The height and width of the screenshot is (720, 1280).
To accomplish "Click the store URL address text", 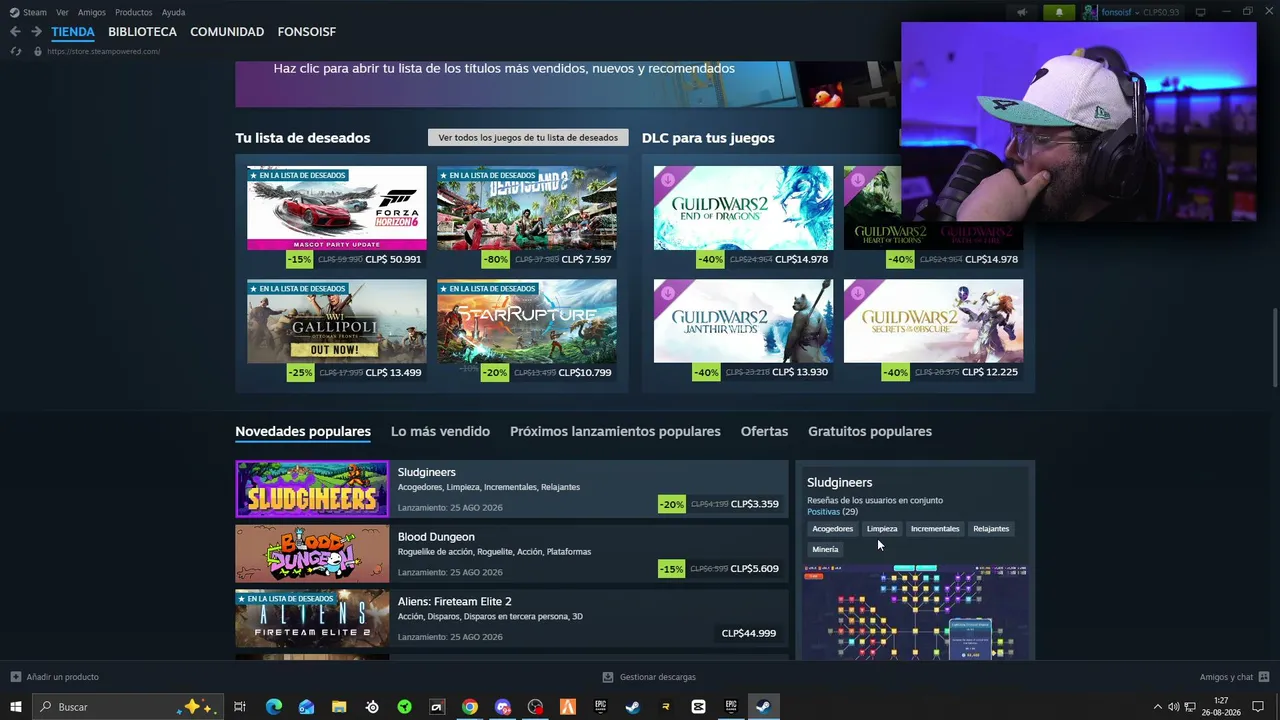I will click(103, 51).
